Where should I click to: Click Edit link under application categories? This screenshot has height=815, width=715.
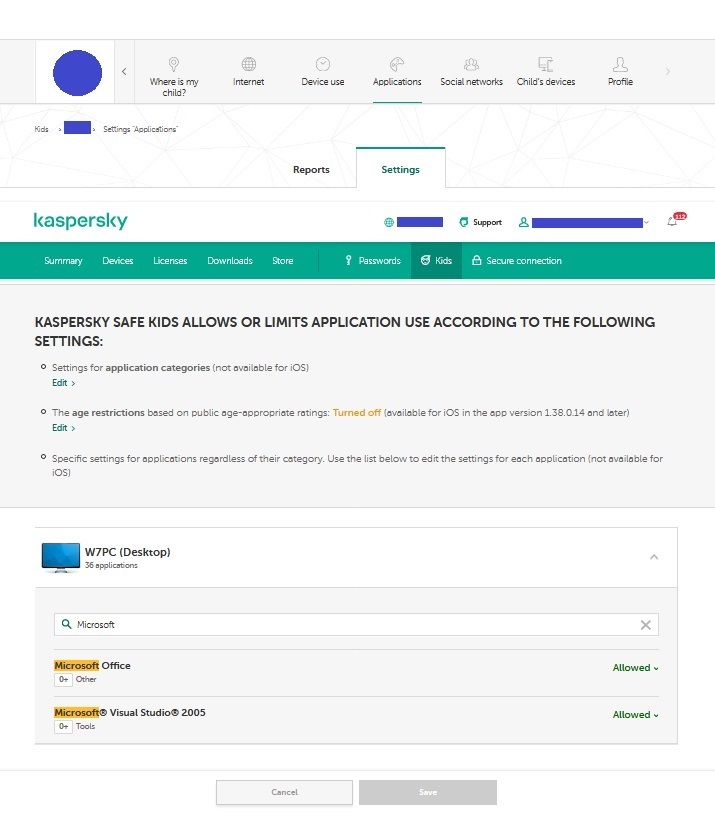pos(63,383)
